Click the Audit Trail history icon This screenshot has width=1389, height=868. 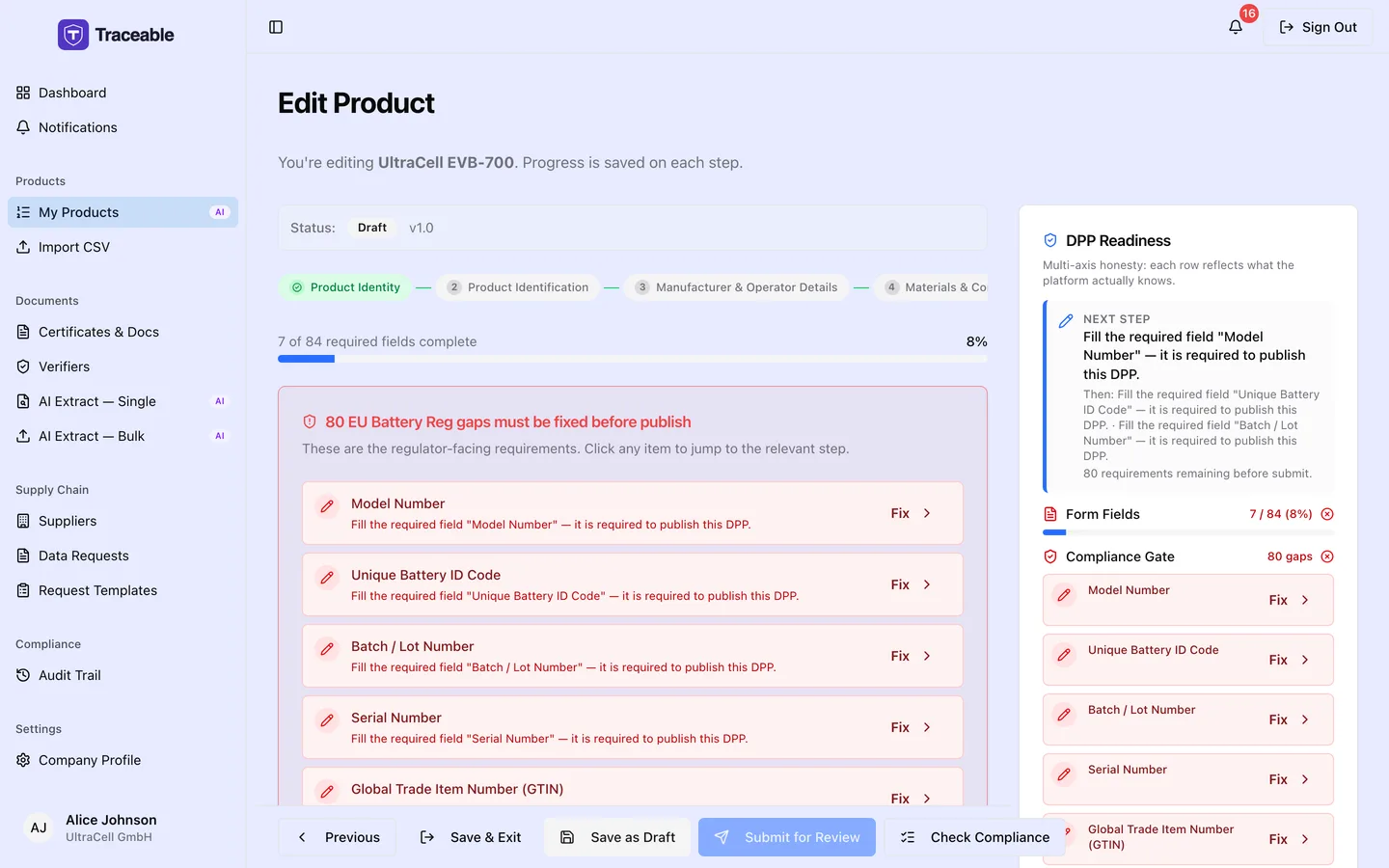point(23,675)
